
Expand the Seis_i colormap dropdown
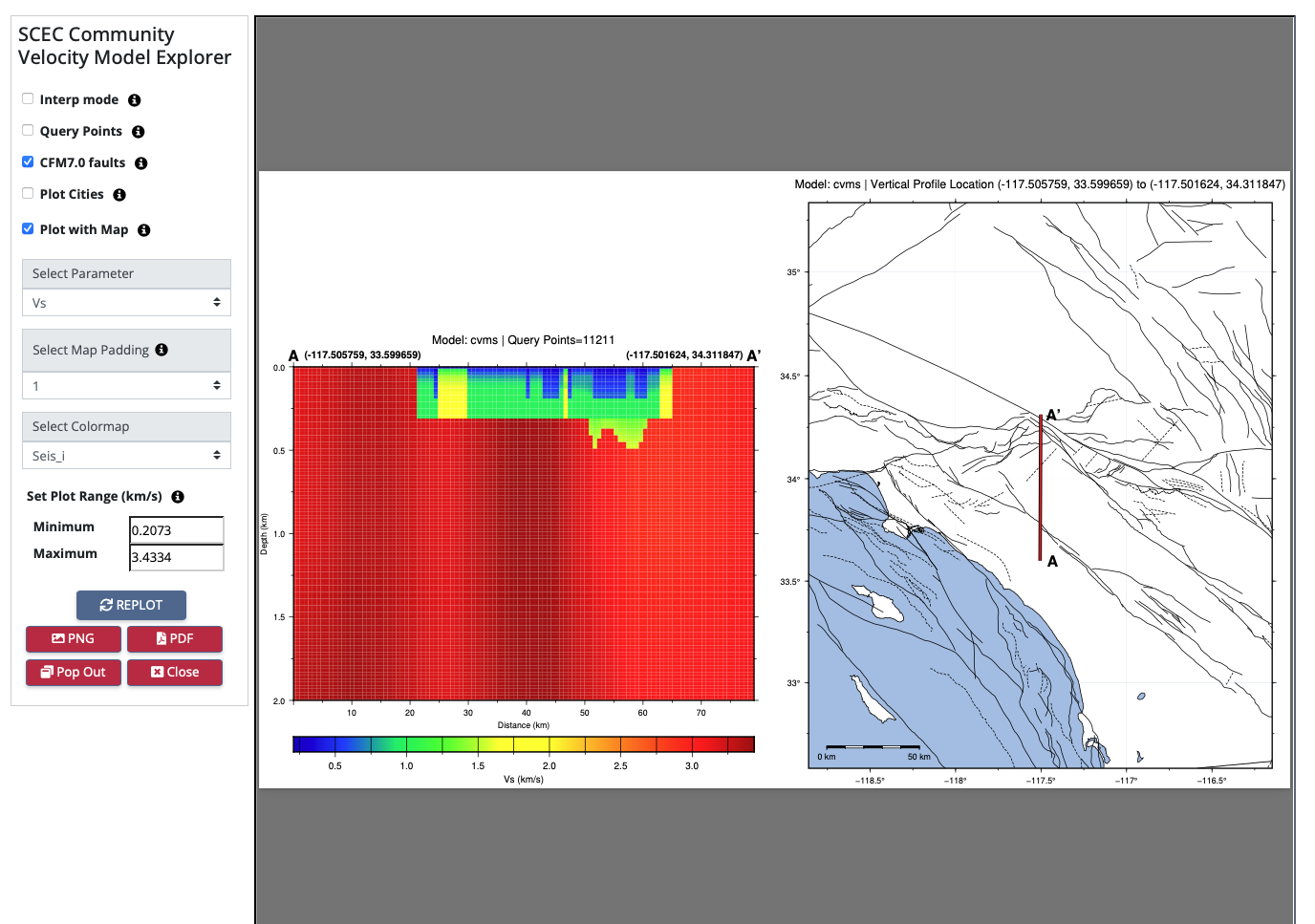[x=126, y=456]
